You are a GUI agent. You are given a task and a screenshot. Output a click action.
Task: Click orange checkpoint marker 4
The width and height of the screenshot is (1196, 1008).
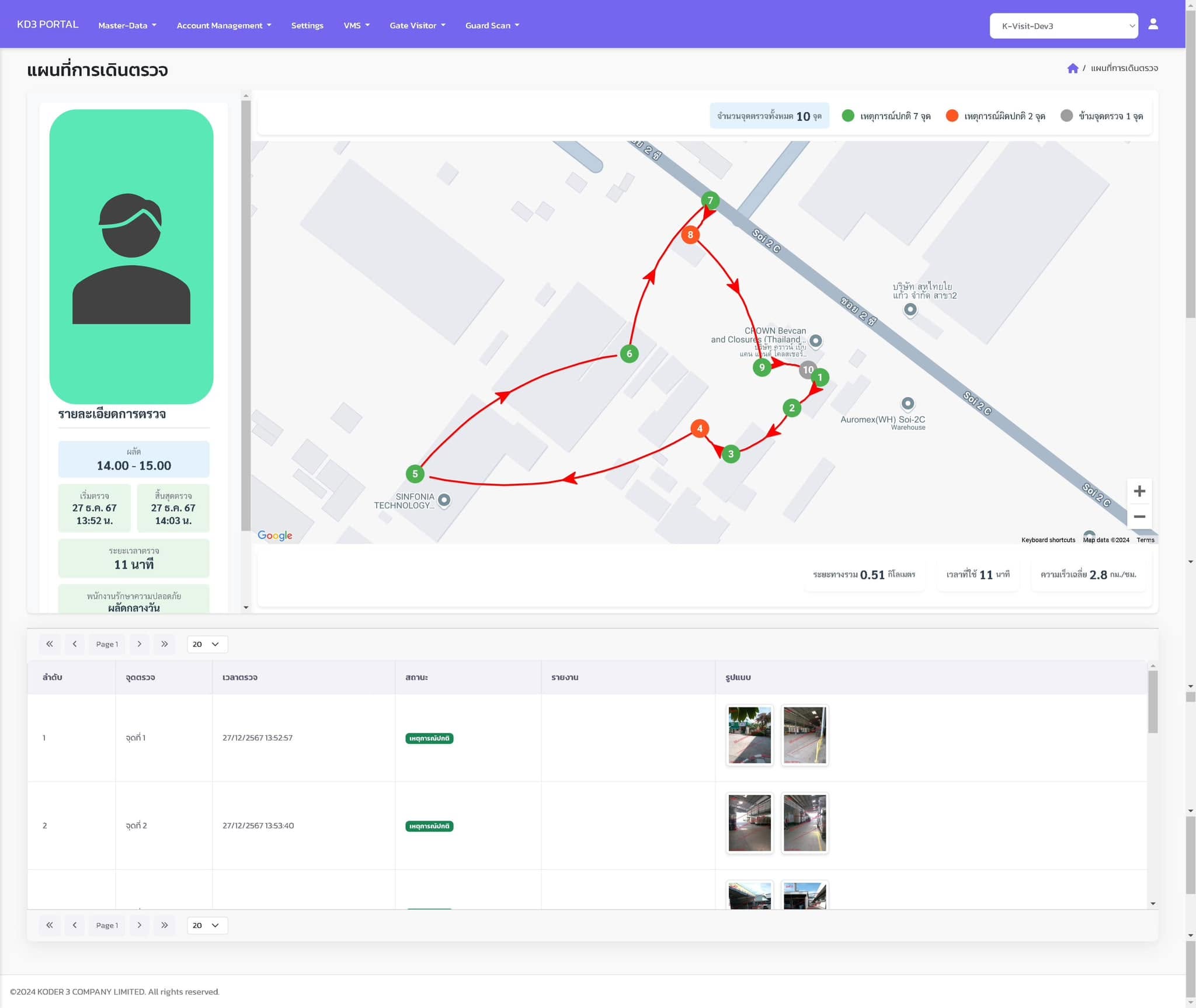coord(700,428)
